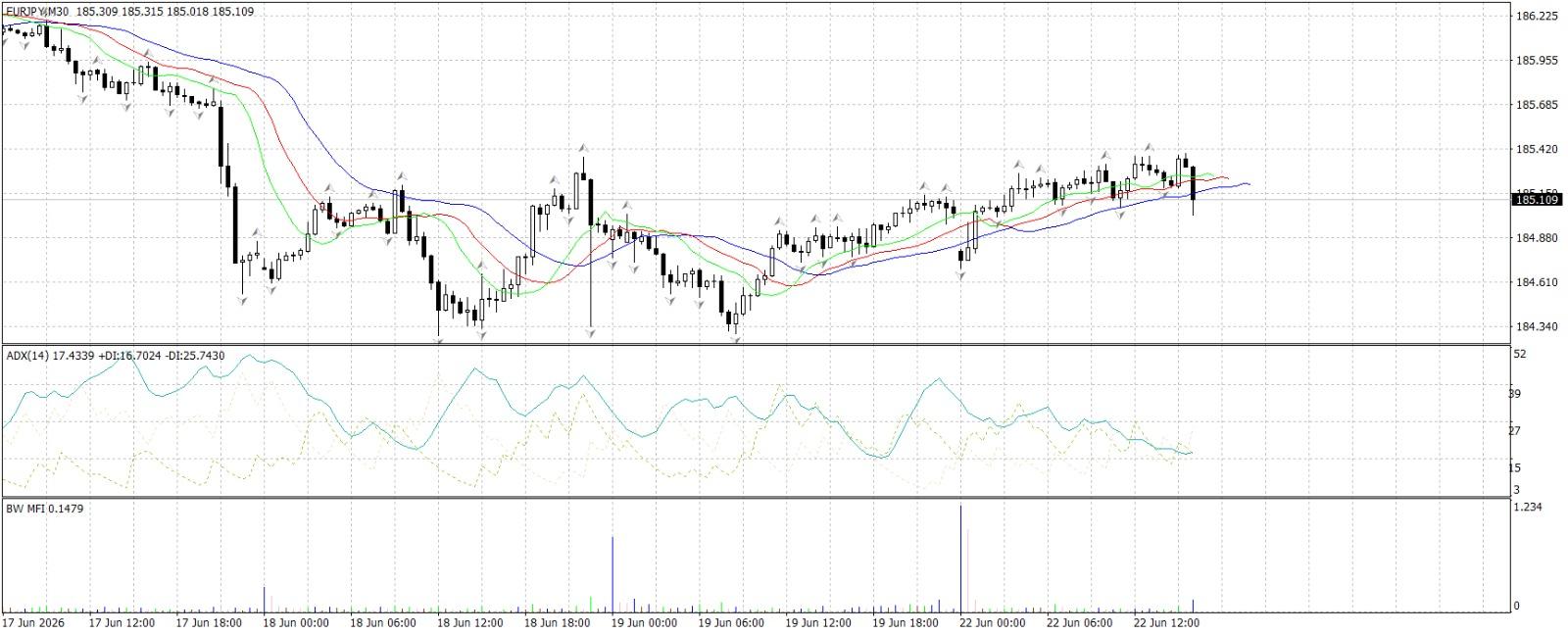Click the 19 Jun 00:00 time label
This screenshot has height=634, width=1568.
(x=645, y=623)
